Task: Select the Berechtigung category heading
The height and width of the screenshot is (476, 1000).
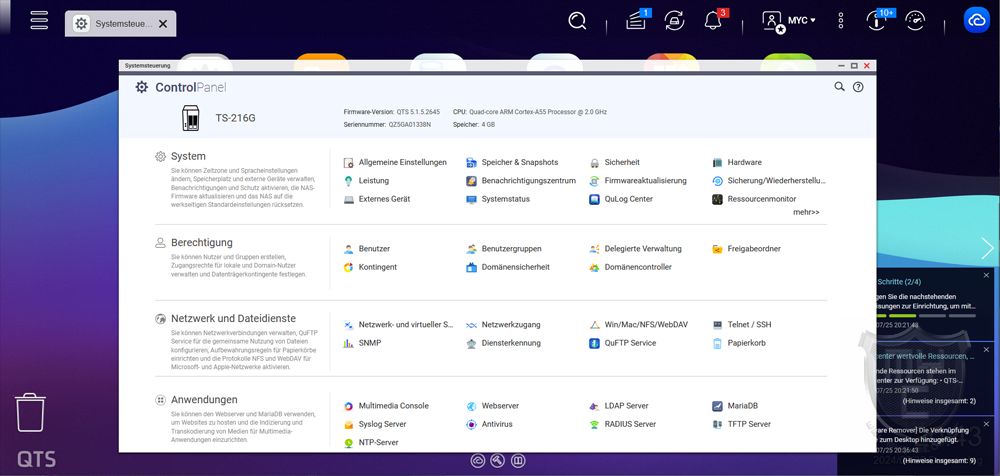Action: click(x=202, y=242)
